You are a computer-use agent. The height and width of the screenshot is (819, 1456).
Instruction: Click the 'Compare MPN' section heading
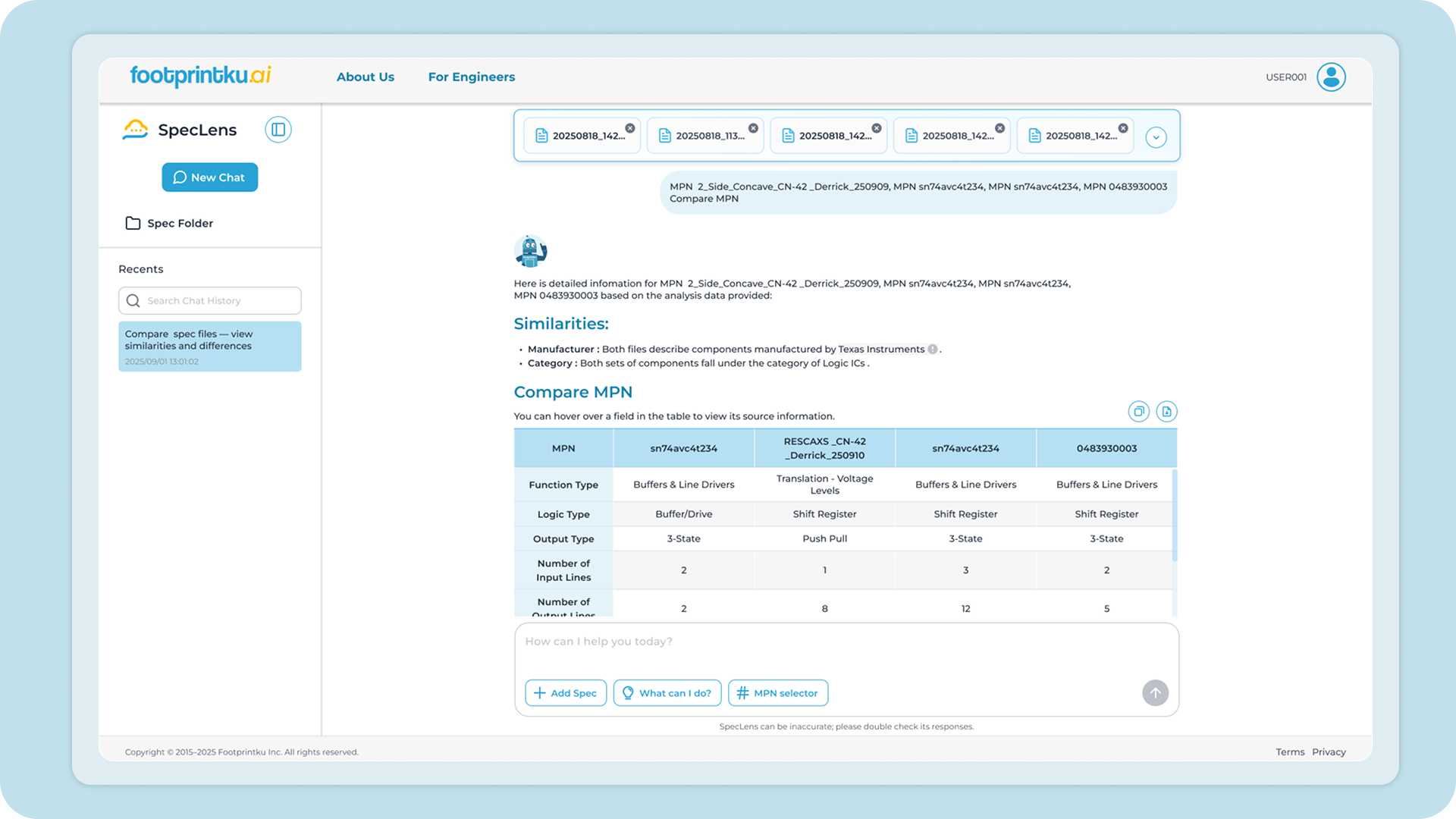[x=573, y=392]
